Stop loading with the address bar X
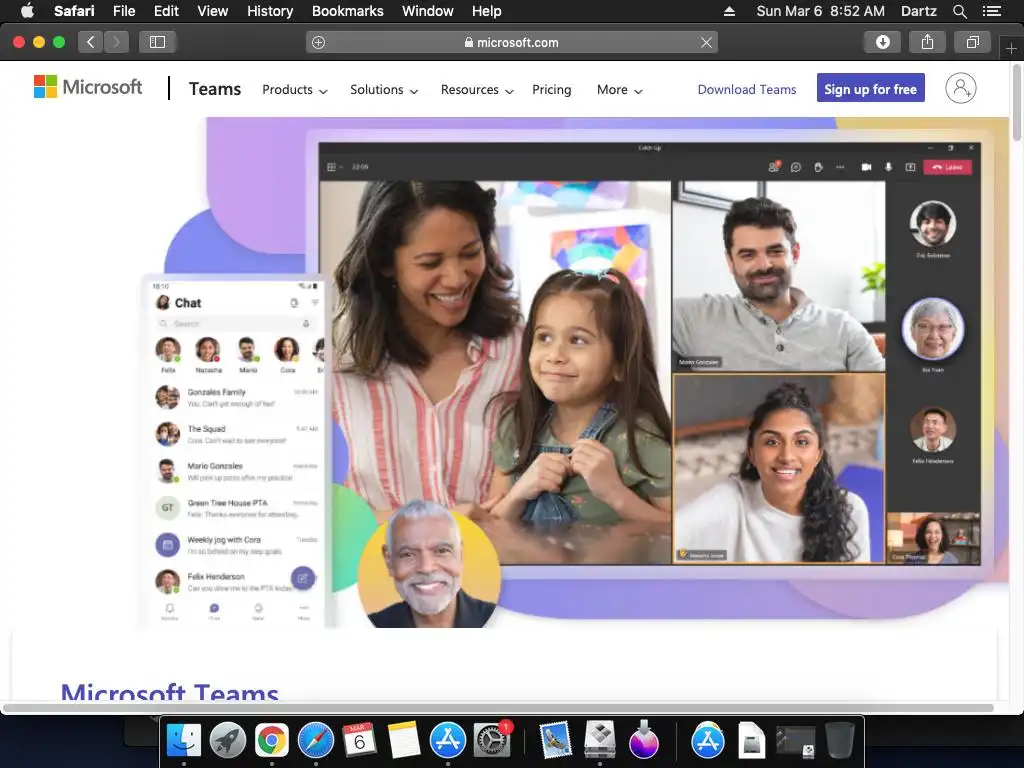The width and height of the screenshot is (1024, 768). coord(706,42)
